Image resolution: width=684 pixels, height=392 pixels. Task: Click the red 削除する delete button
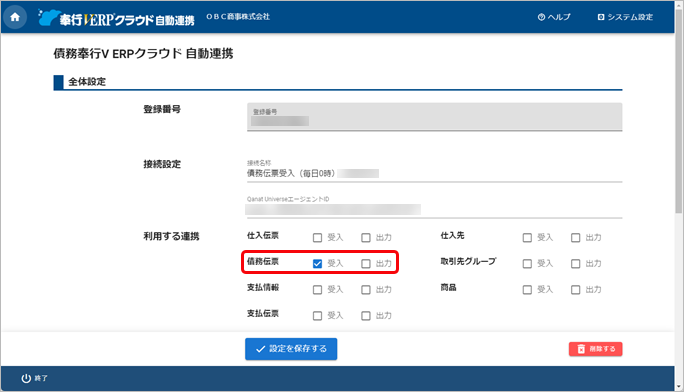point(595,349)
